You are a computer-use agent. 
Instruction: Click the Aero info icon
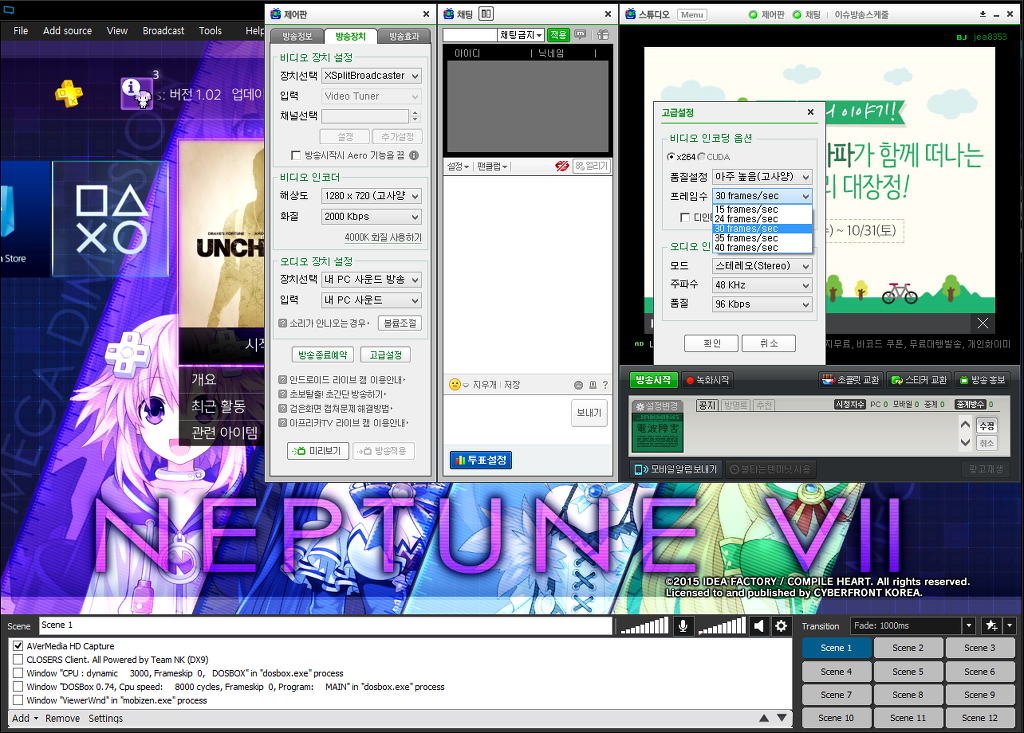414,155
